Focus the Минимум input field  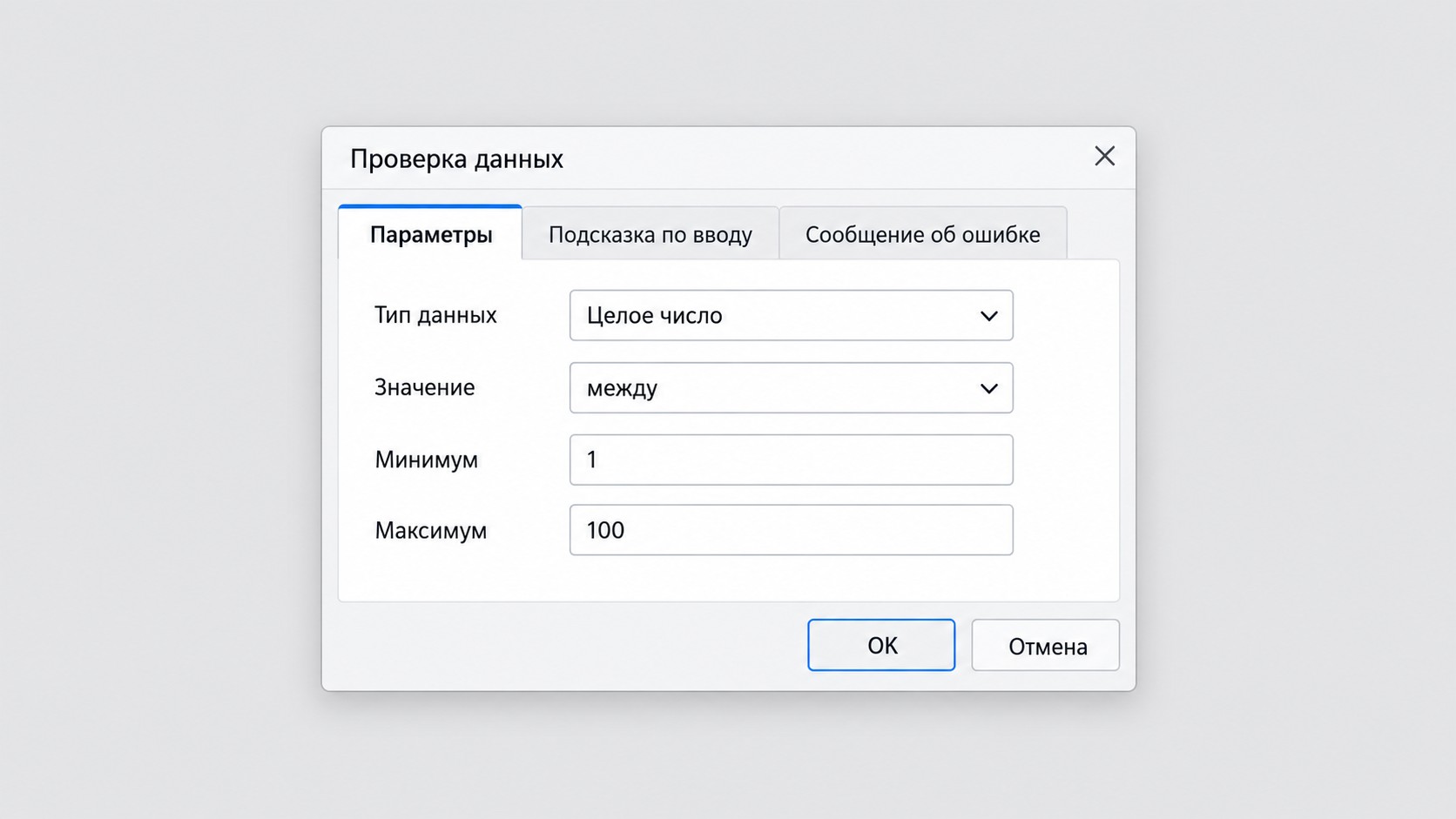pyautogui.click(x=791, y=460)
